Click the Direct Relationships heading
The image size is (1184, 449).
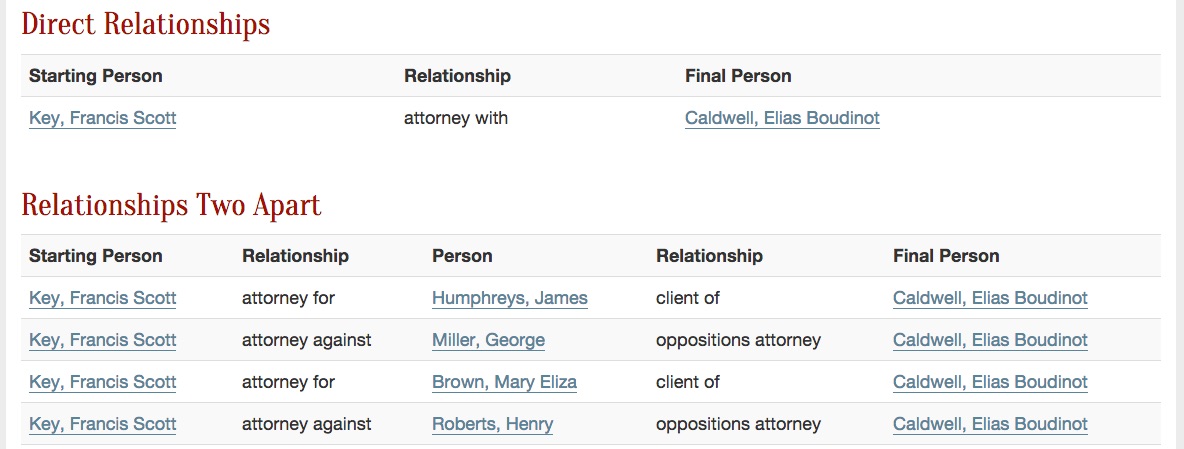pyautogui.click(x=145, y=24)
